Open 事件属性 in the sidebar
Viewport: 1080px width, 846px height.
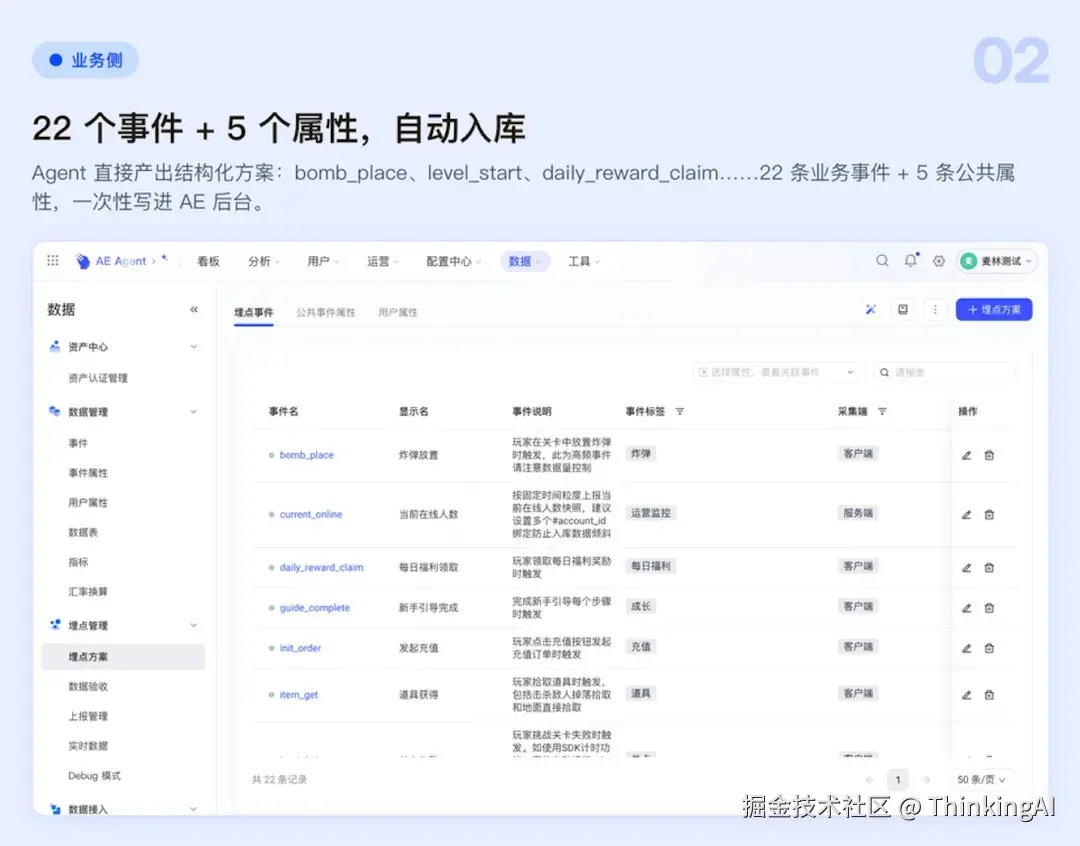click(x=88, y=473)
